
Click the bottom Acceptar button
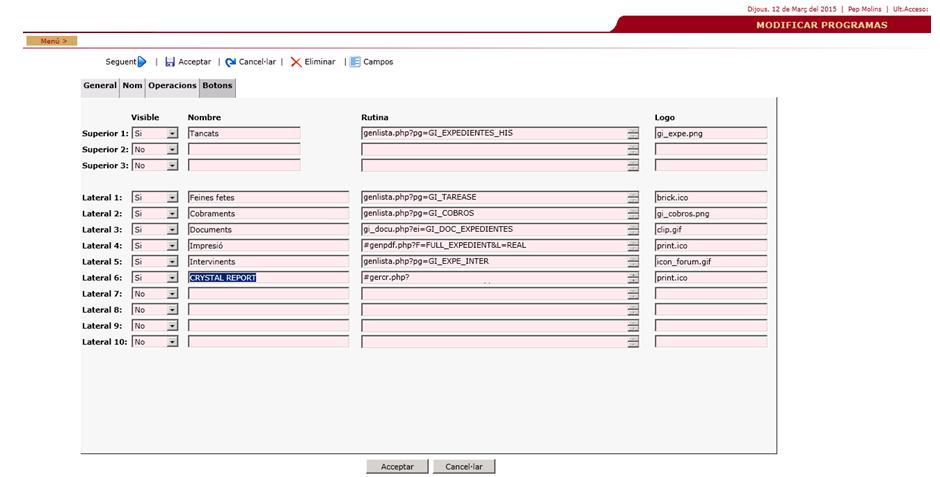click(397, 467)
